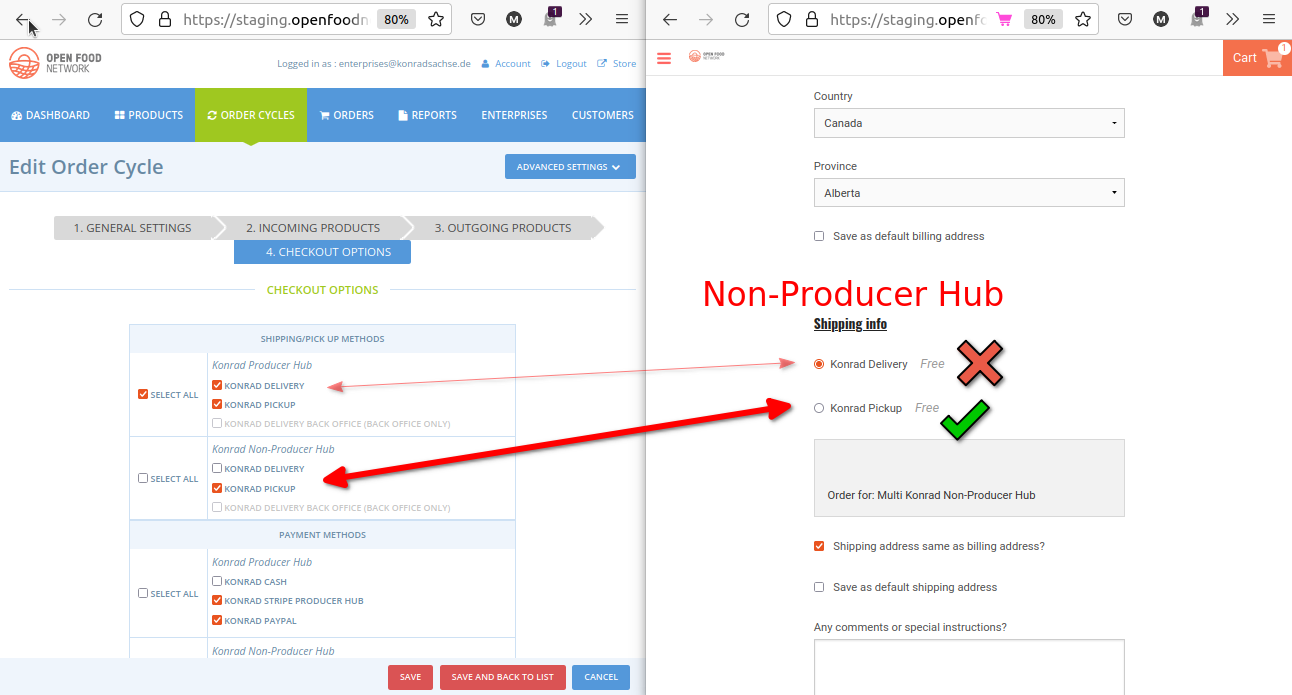Uncheck Konrad Delivery under Konrad Producer Hub
Screen dimensions: 1292x695
point(217,385)
